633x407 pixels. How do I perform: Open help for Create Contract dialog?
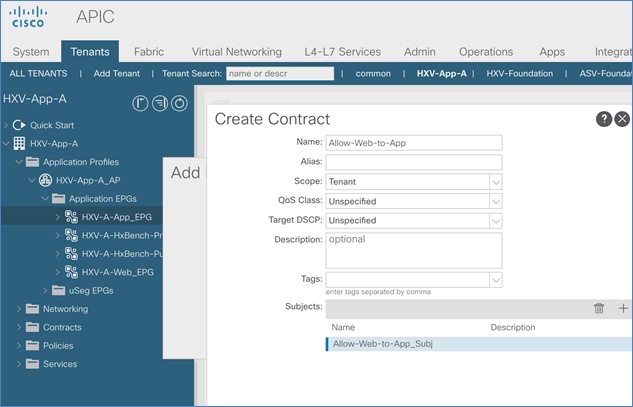coord(604,119)
